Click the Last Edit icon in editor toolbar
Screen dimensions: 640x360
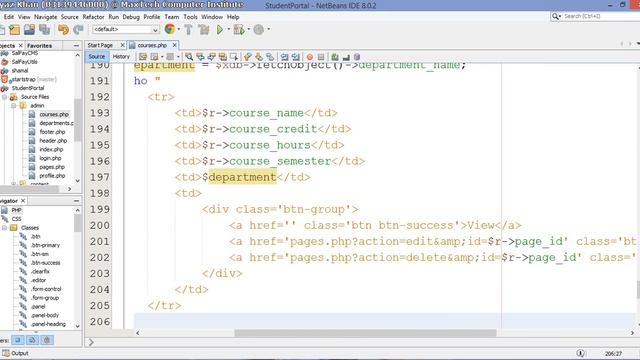(143, 57)
